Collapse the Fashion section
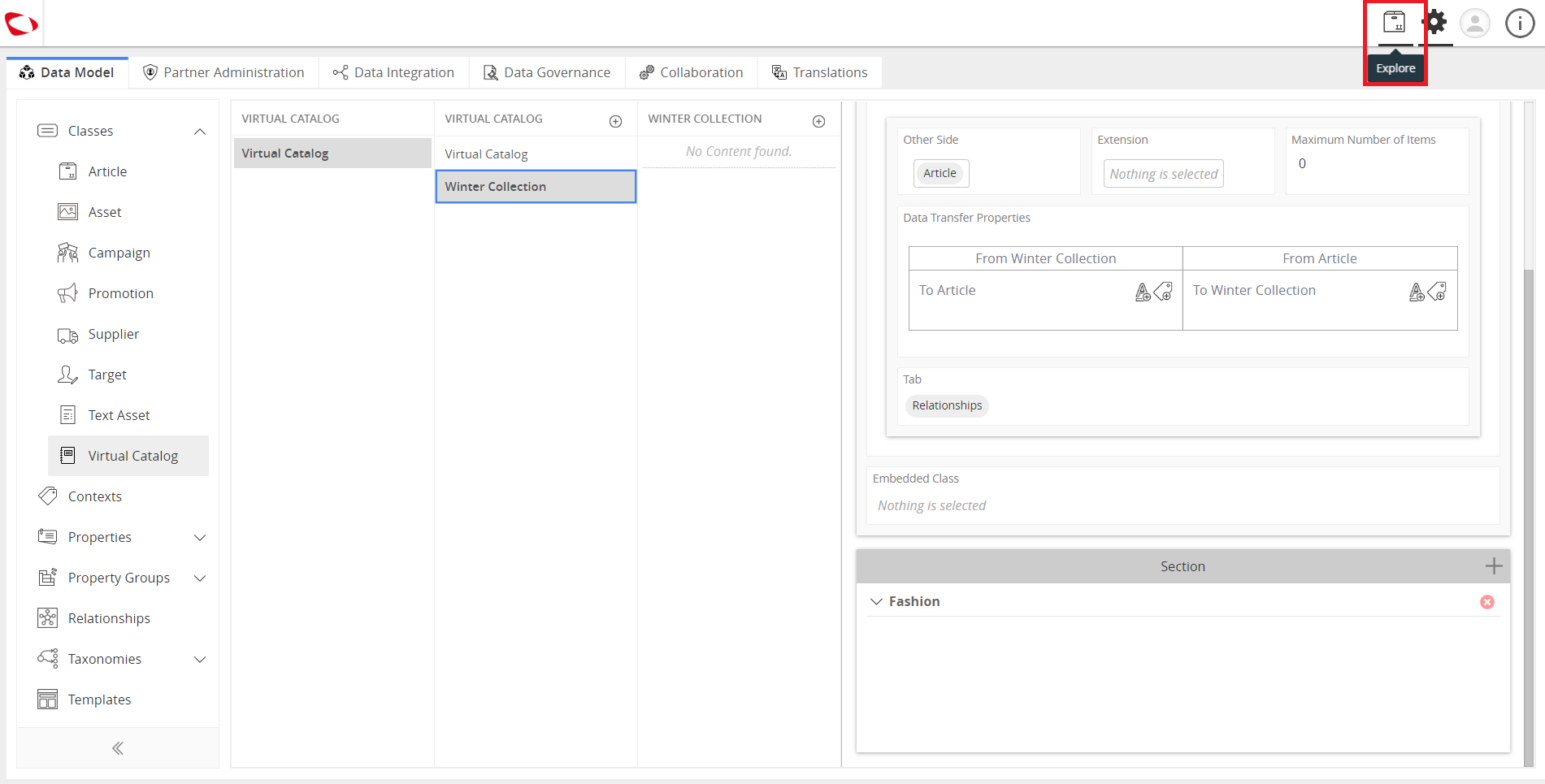Image resolution: width=1545 pixels, height=784 pixels. point(876,602)
